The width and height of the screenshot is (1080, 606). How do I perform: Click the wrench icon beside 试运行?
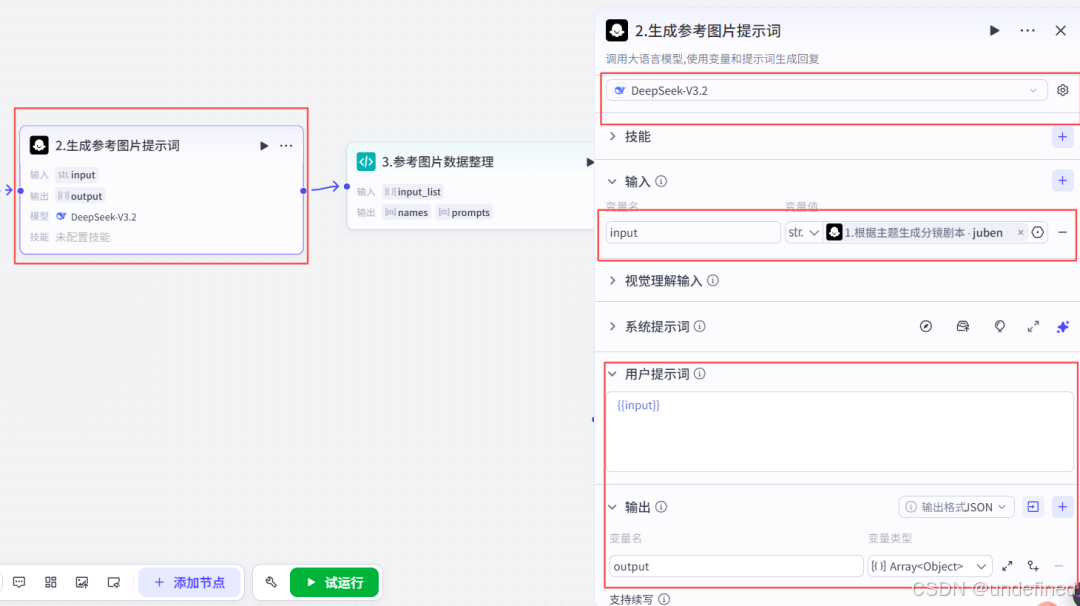[x=270, y=582]
